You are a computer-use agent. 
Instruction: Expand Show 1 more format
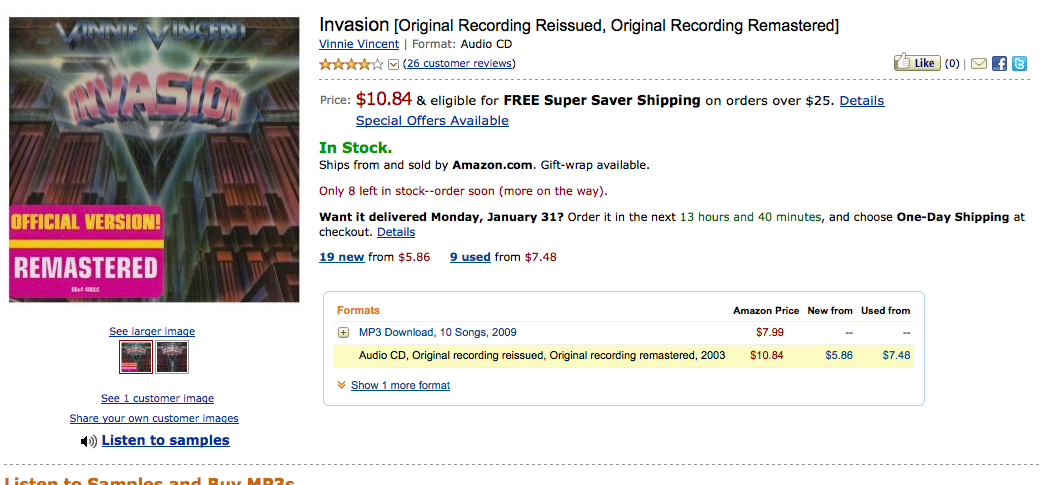(x=400, y=385)
